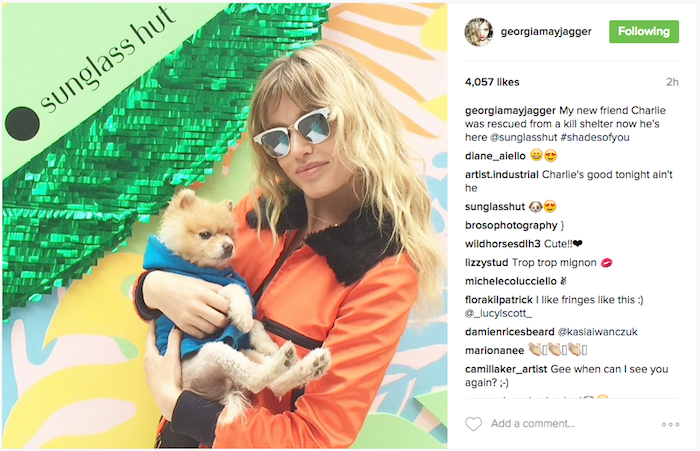Open the @_lucylscott_ mention

point(498,313)
